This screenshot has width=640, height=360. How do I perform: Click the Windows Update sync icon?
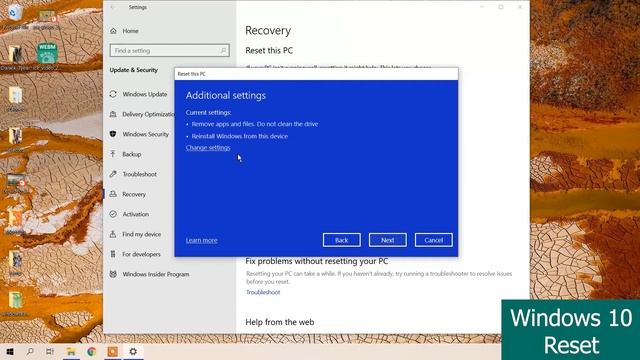(113, 94)
